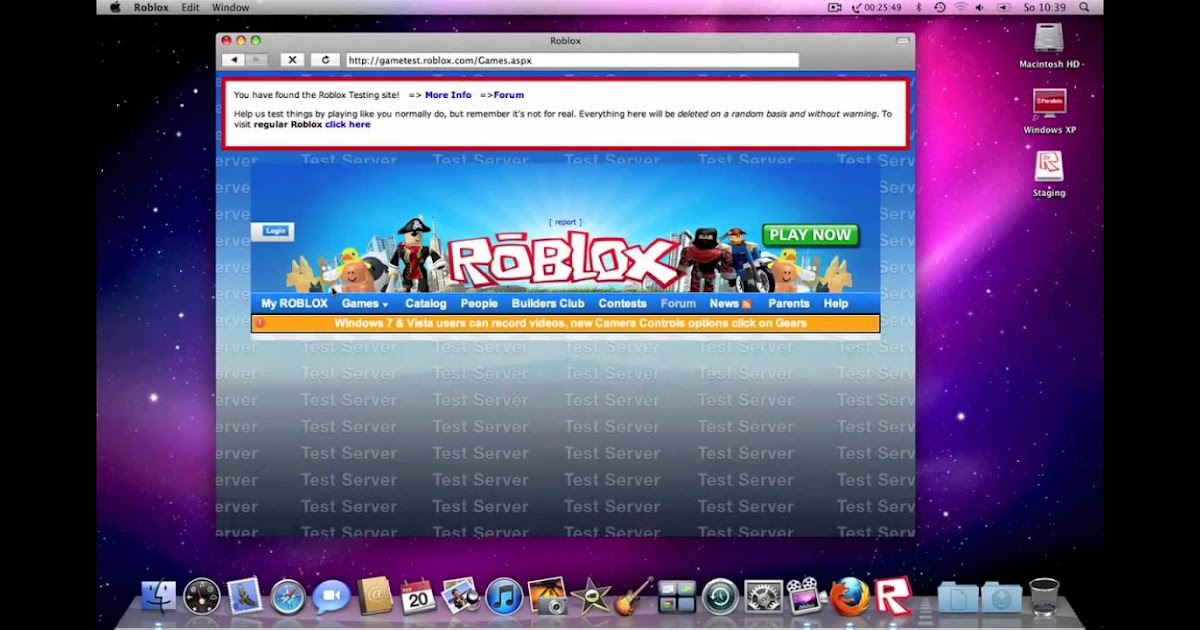Open iCal calendar icon in dock
The image size is (1200, 630).
pos(417,597)
